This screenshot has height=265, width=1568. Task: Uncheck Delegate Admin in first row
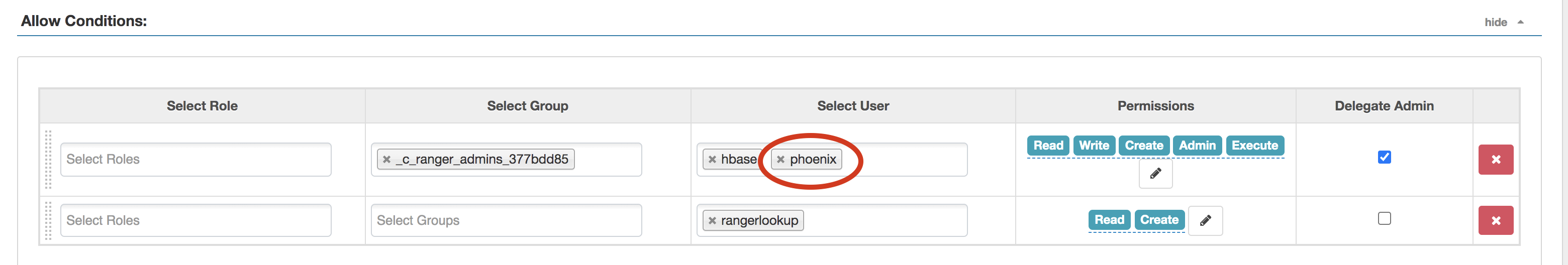[x=1384, y=158]
